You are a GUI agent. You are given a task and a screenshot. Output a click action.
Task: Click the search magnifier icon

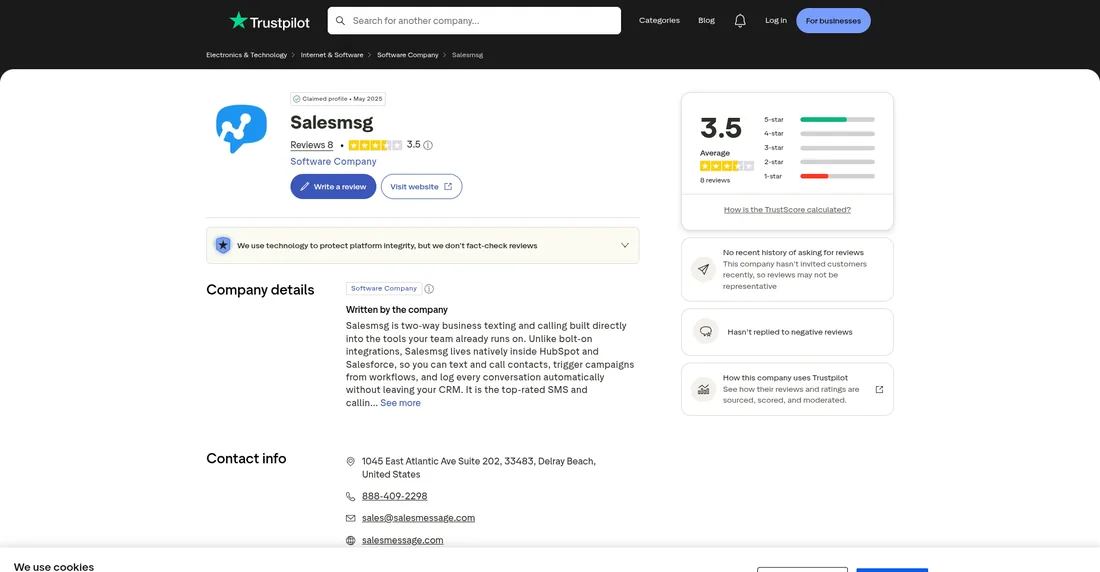coord(340,21)
